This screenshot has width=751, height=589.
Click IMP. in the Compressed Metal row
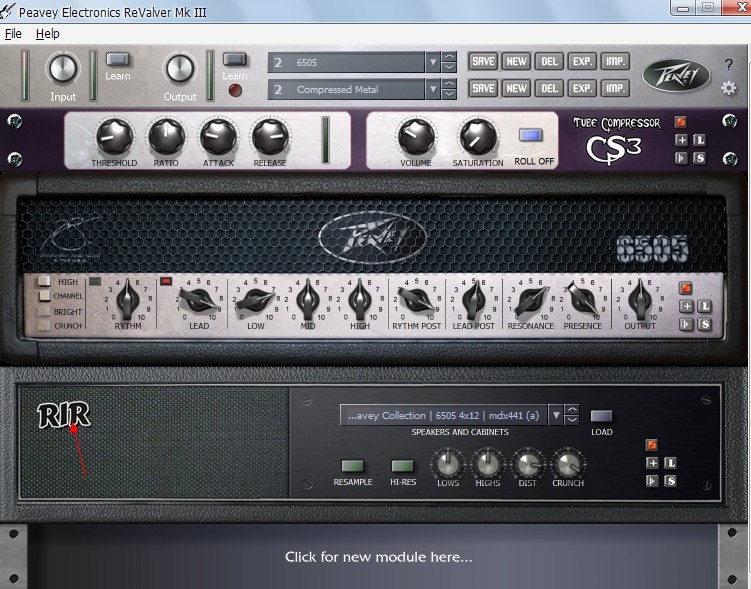(x=615, y=88)
